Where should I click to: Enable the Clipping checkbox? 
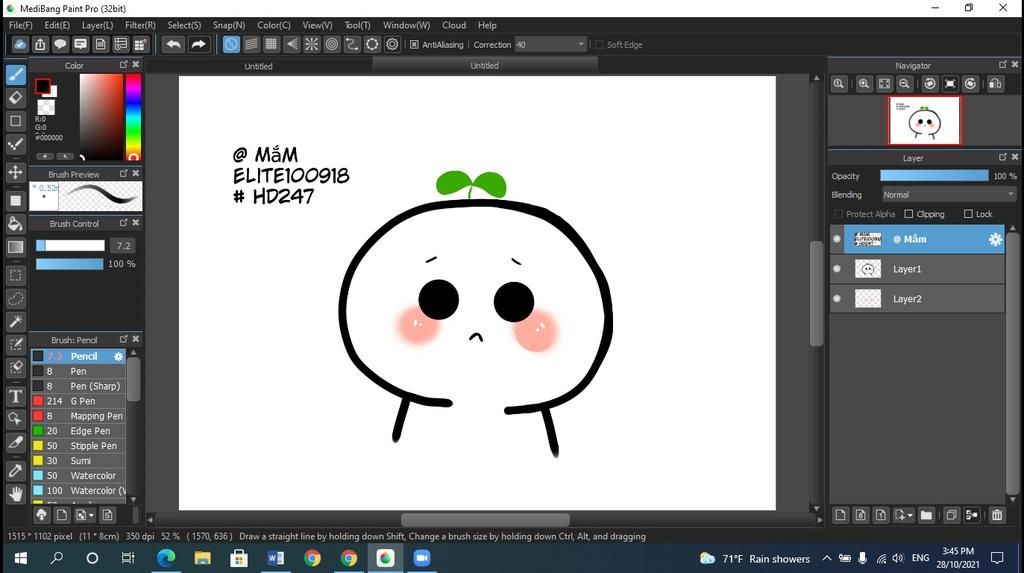(x=908, y=214)
